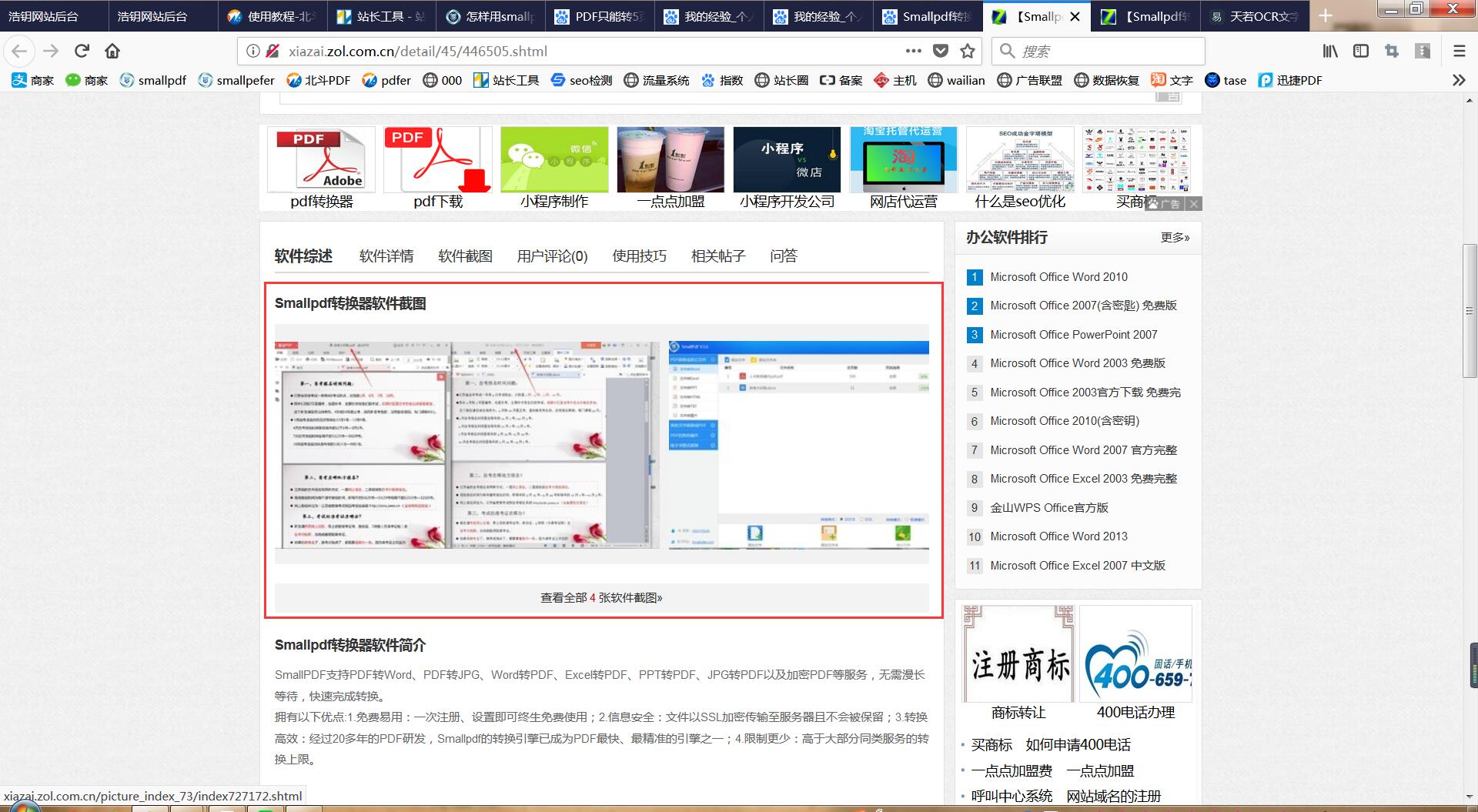The height and width of the screenshot is (812, 1478).
Task: Click 注册商标 ad image
Action: click(1018, 653)
